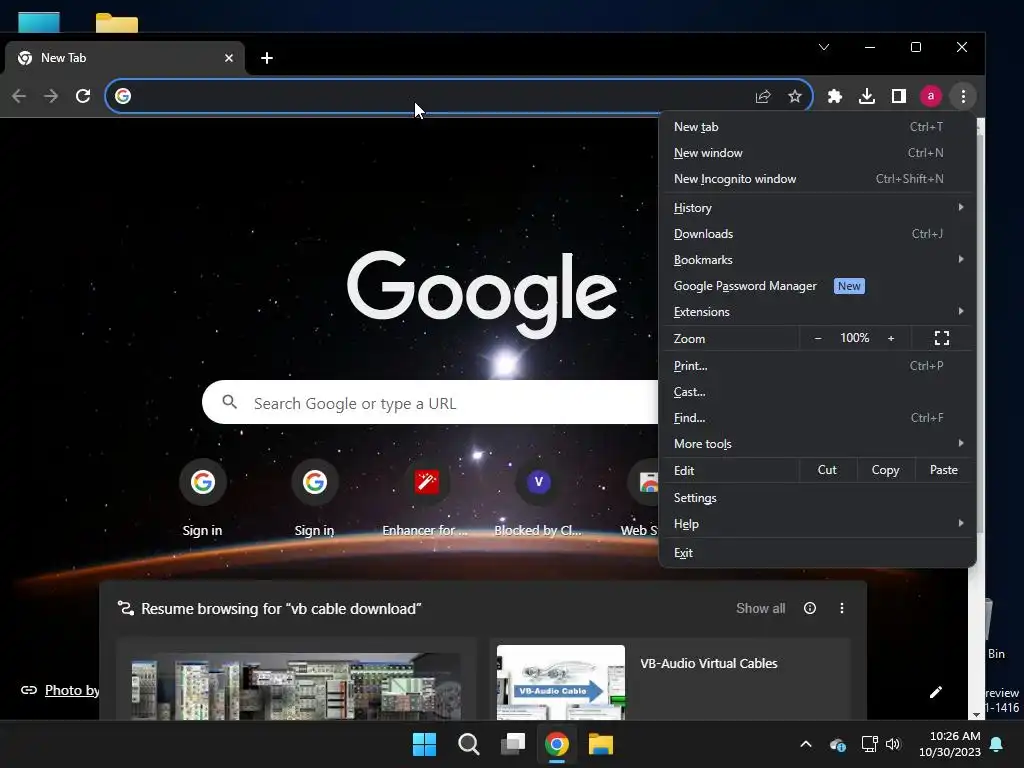
Task: Show hidden system tray icons
Action: click(x=806, y=744)
